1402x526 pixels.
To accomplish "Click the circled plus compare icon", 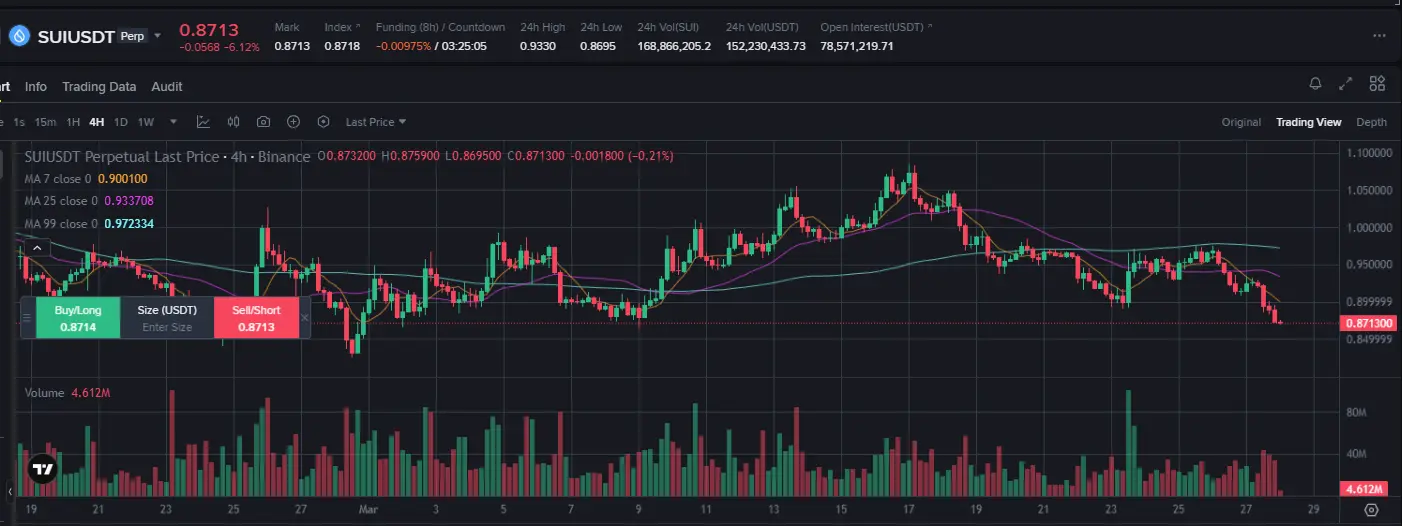I will point(293,122).
